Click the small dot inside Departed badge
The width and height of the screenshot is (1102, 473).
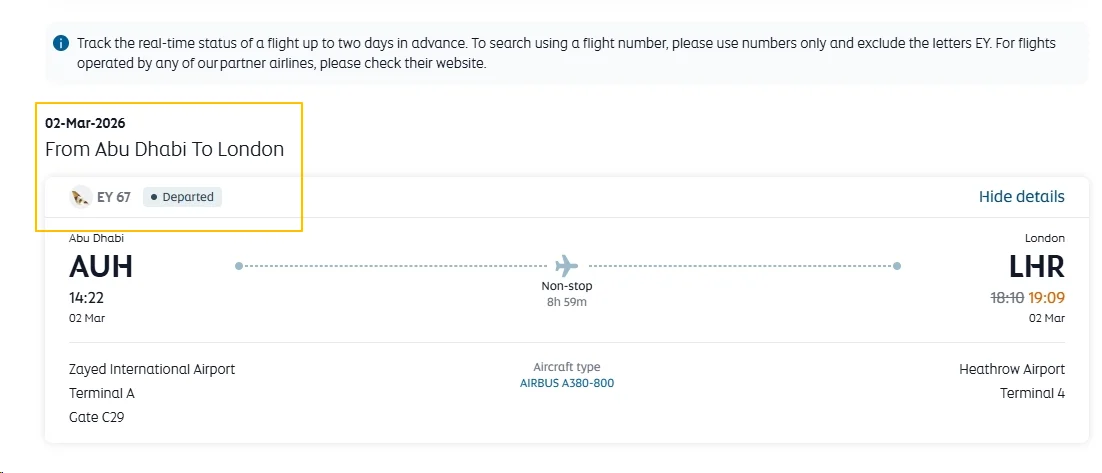pos(154,197)
